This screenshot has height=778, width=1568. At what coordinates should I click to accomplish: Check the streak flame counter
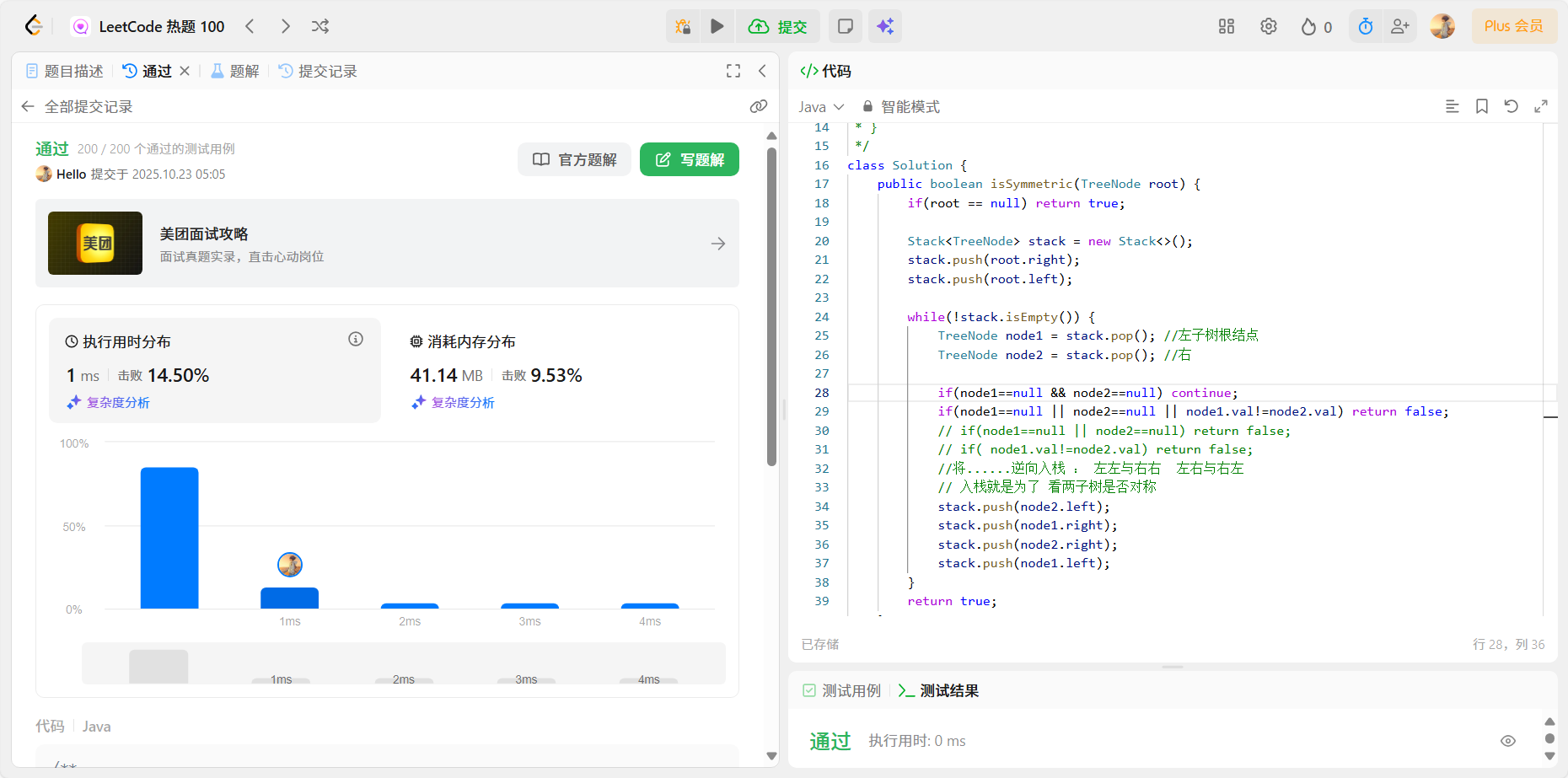pos(1316,27)
